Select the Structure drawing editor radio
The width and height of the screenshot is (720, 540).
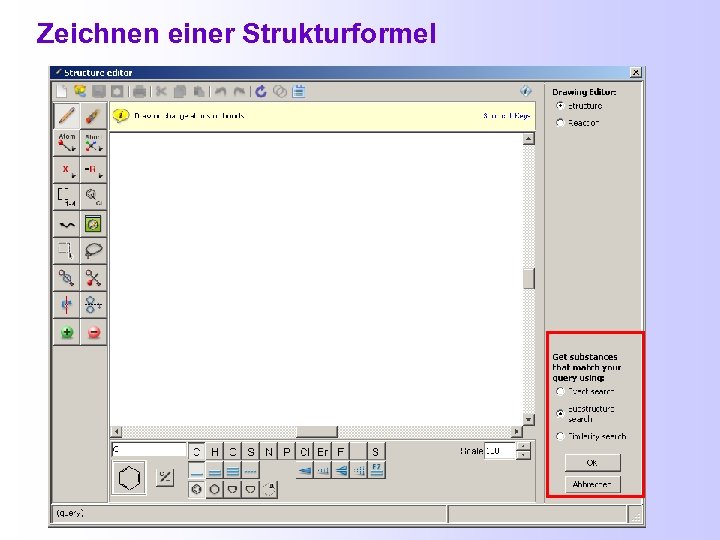pyautogui.click(x=560, y=106)
